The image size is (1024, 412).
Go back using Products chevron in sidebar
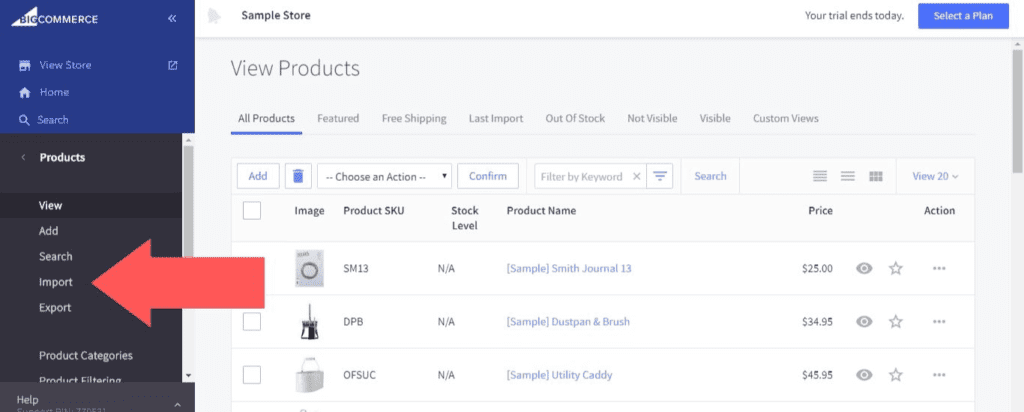coord(24,157)
